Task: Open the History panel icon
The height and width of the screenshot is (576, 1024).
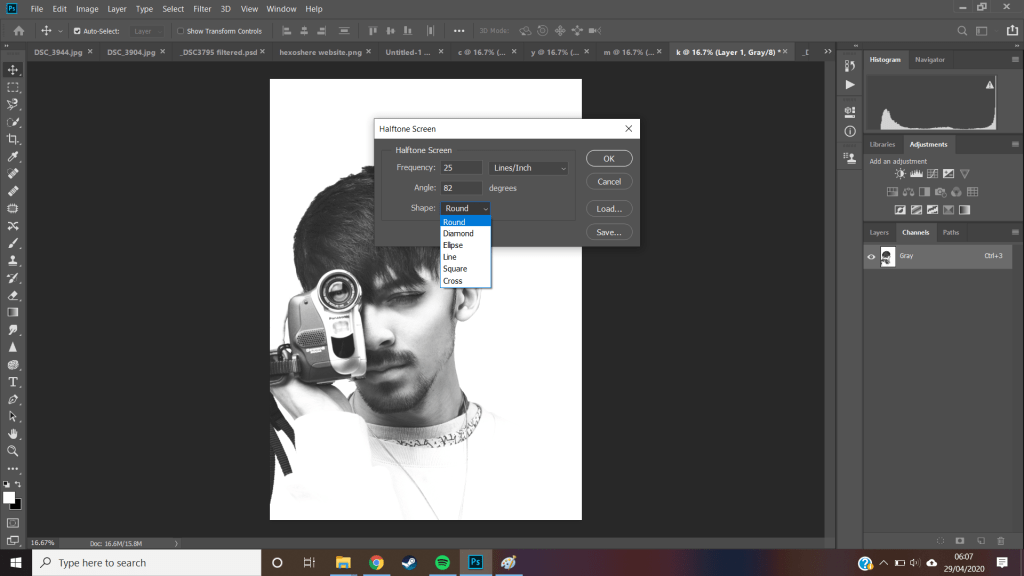Action: click(x=850, y=67)
